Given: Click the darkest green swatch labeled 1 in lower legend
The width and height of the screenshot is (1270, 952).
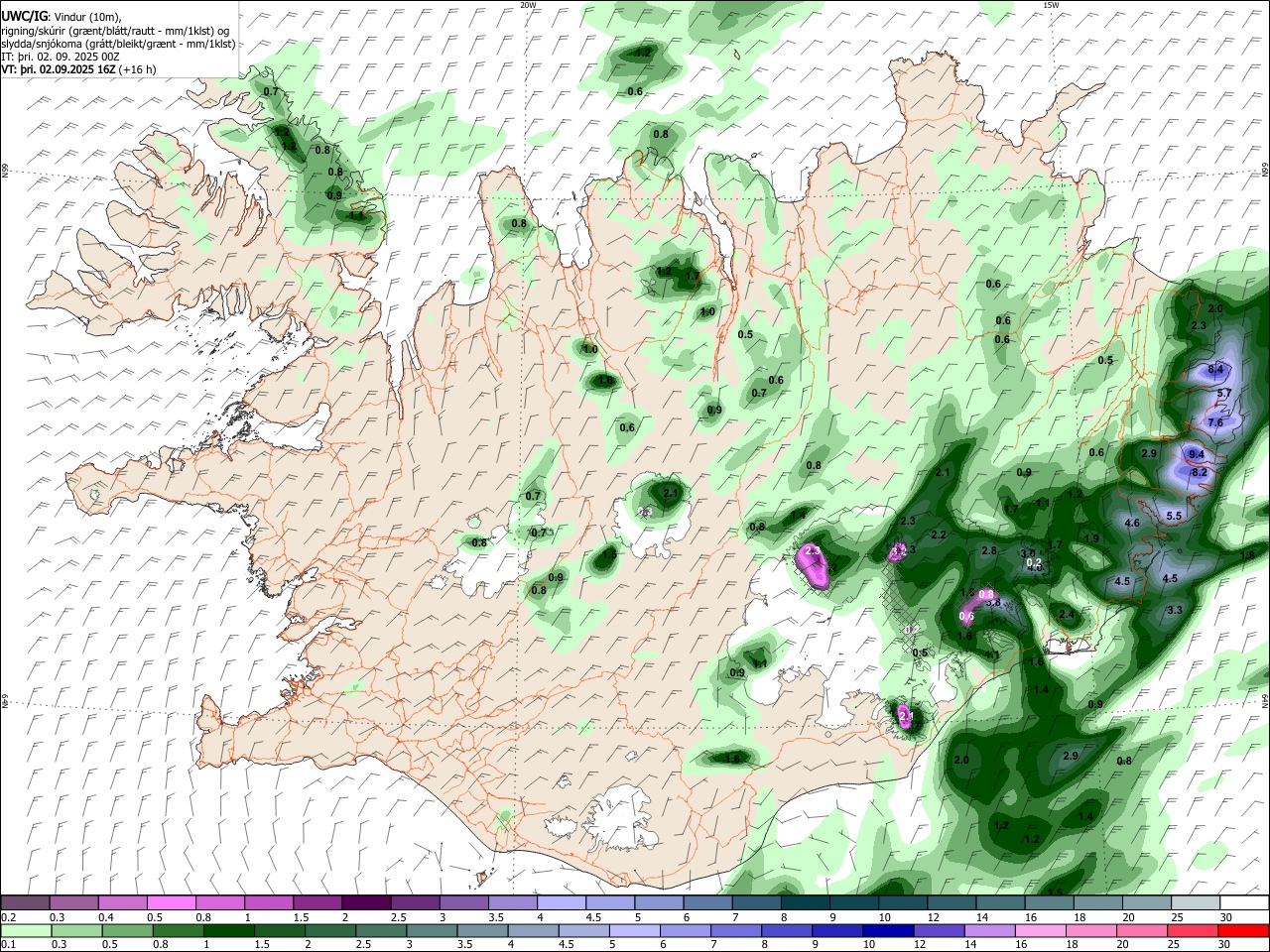Looking at the screenshot, I should tap(228, 930).
